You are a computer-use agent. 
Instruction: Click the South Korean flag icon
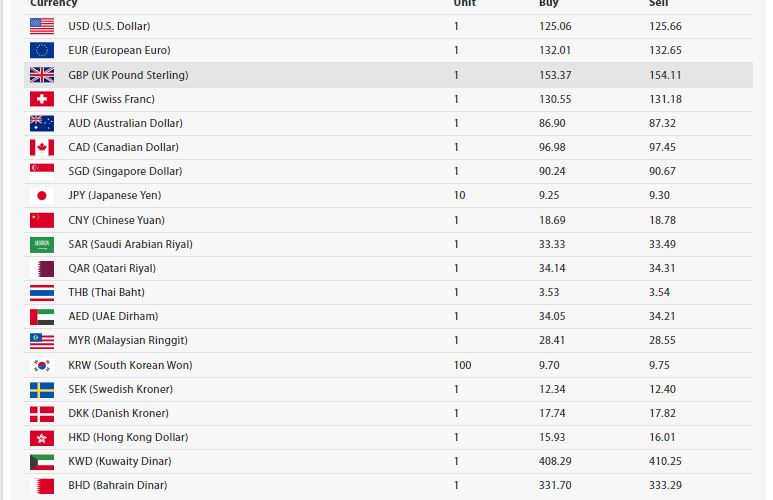click(41, 365)
